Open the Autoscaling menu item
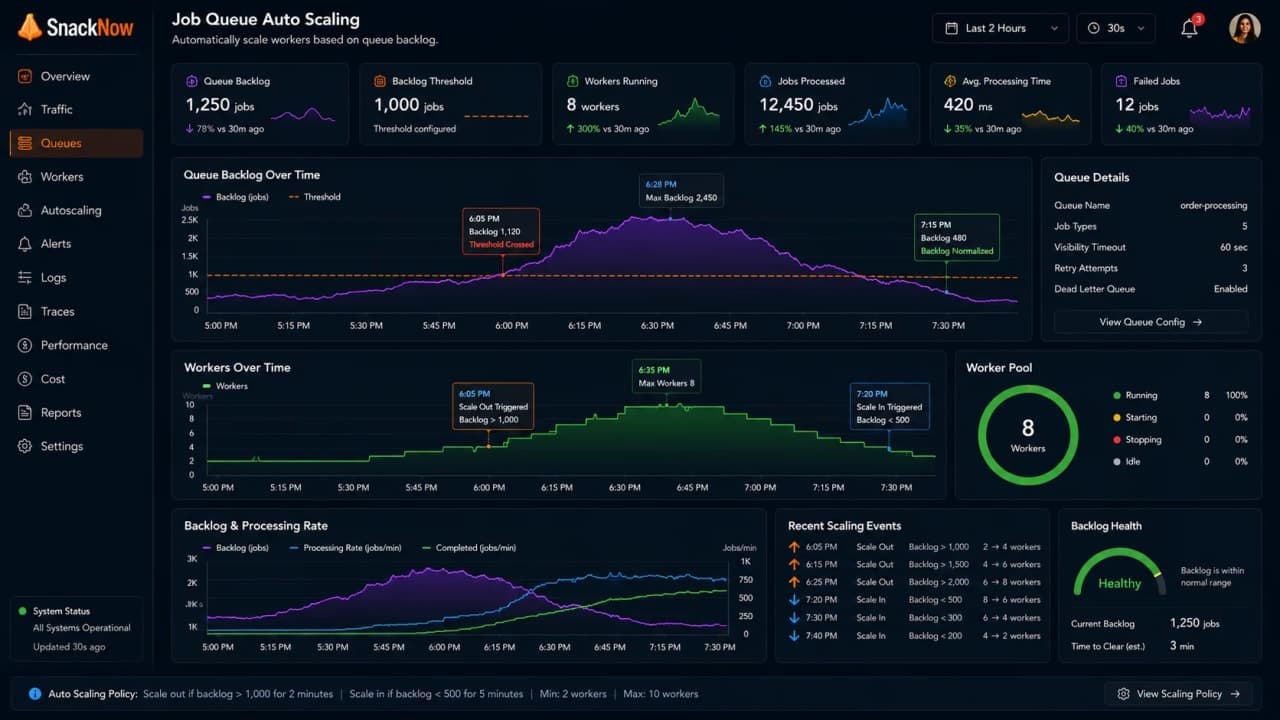The width and height of the screenshot is (1280, 720). point(76,210)
